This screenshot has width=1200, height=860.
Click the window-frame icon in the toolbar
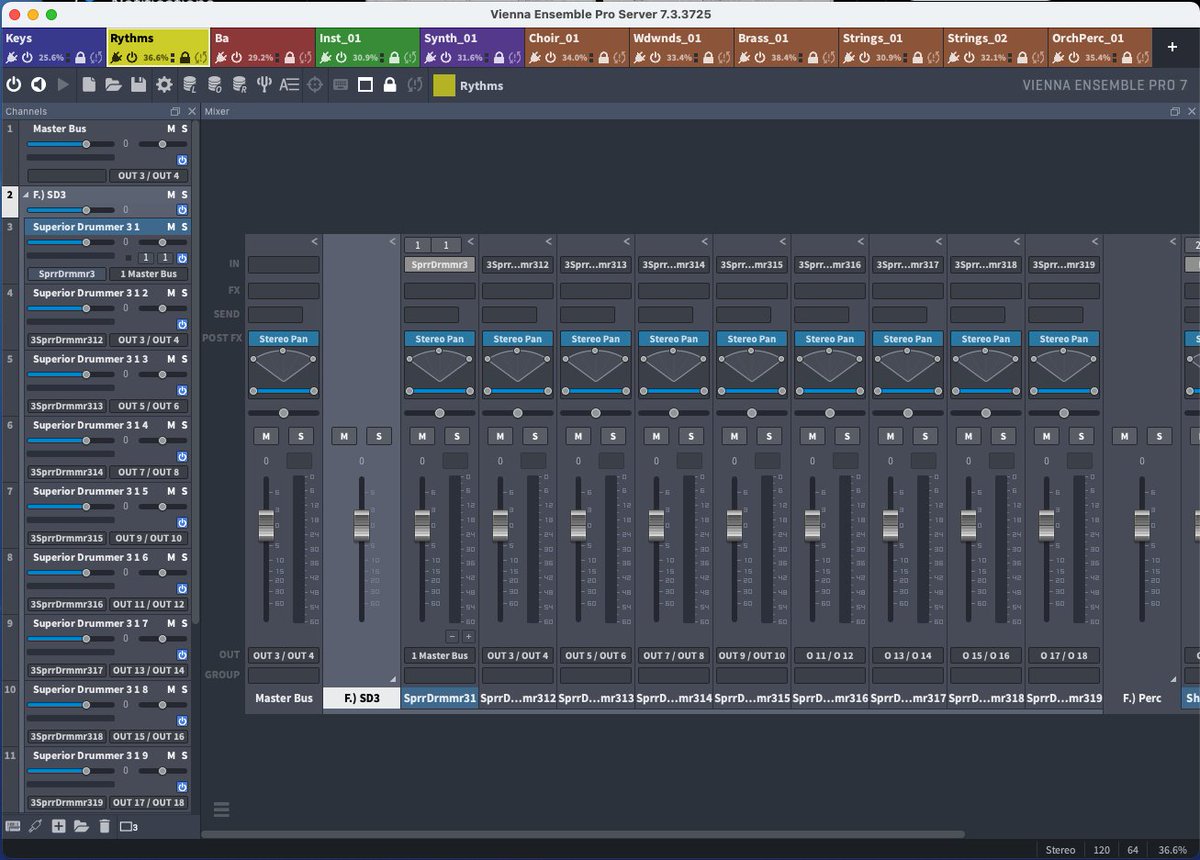(x=366, y=85)
